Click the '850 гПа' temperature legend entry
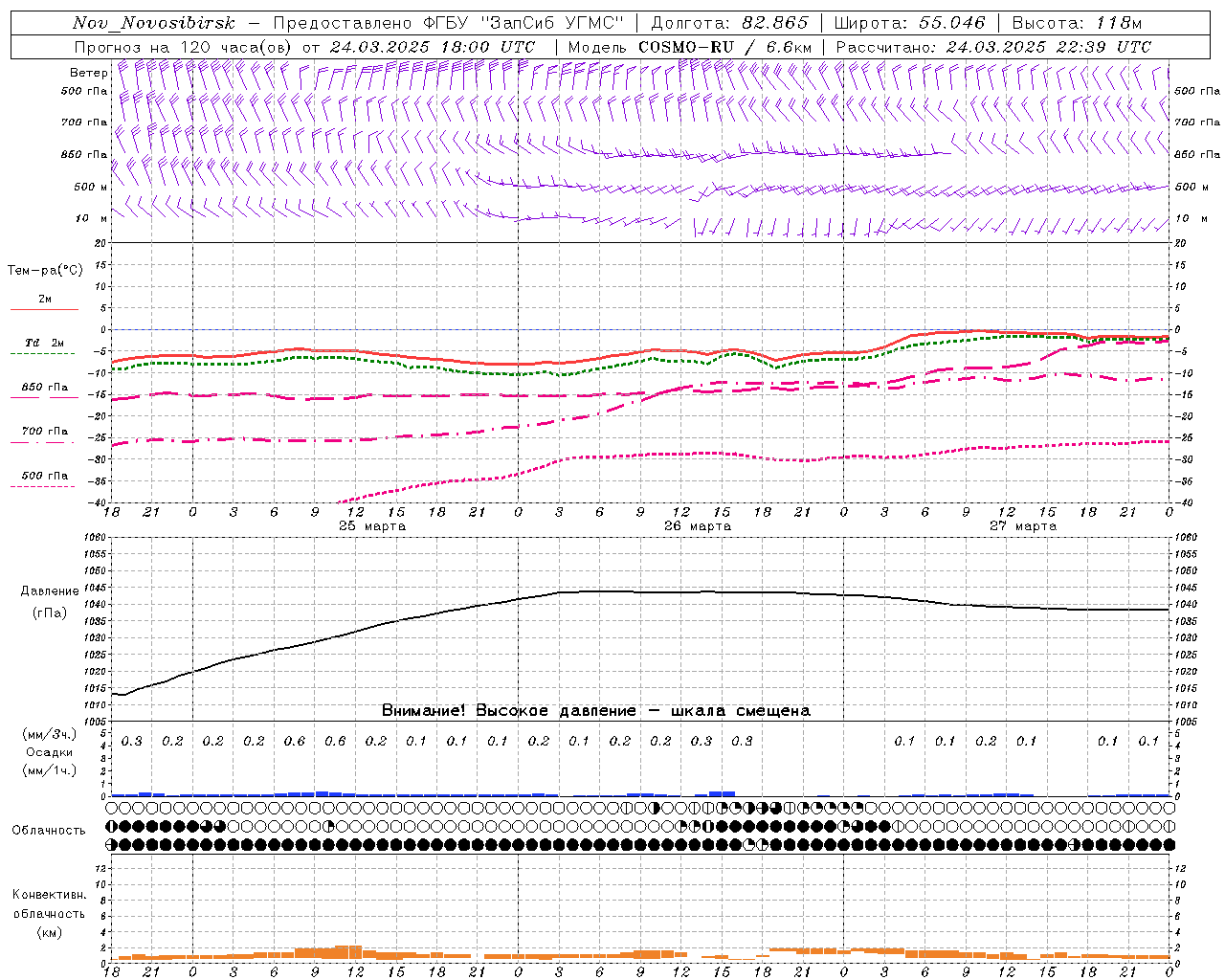 44,388
